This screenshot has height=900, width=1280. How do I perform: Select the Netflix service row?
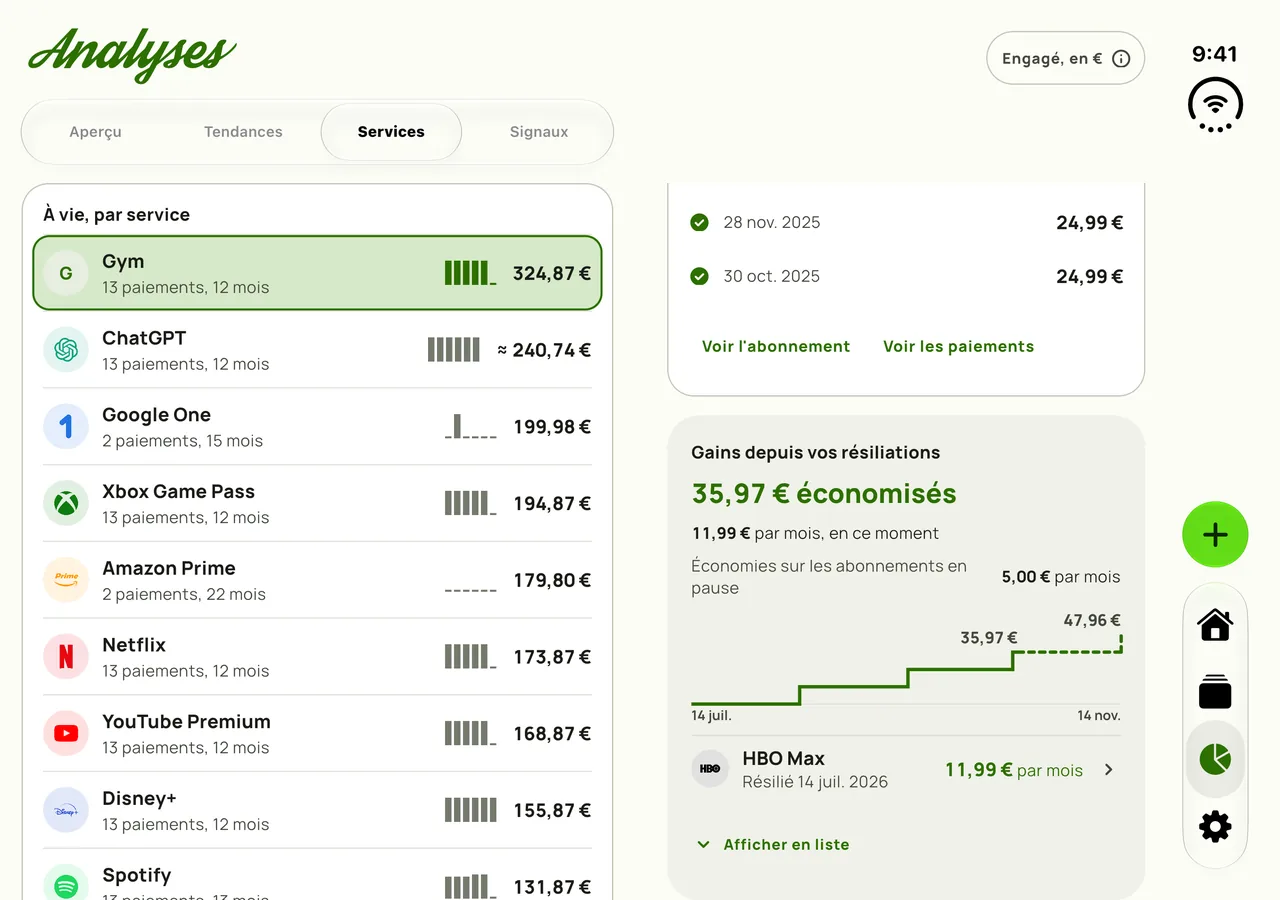pyautogui.click(x=317, y=657)
